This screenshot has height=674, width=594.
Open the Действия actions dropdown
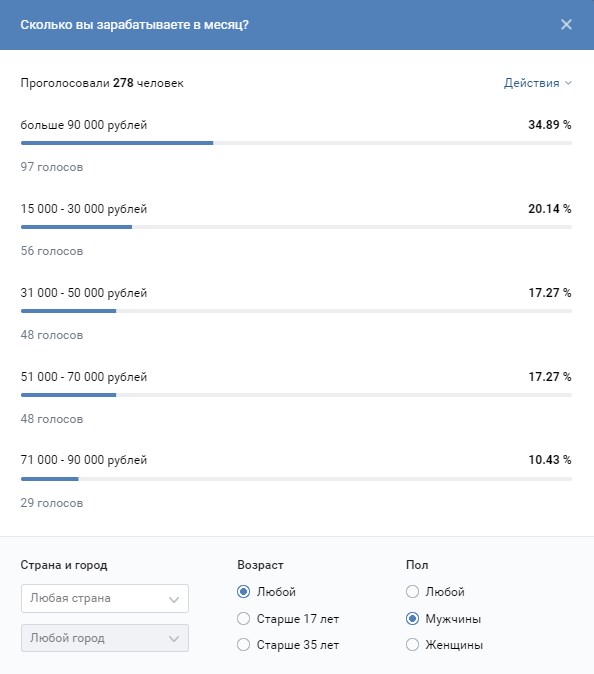pyautogui.click(x=537, y=83)
